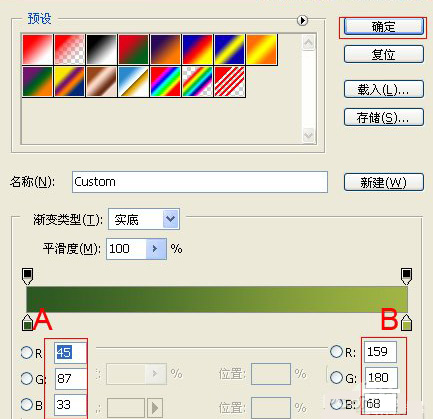The width and height of the screenshot is (433, 419).
Task: Select the light green color stop B
Action: point(406,323)
